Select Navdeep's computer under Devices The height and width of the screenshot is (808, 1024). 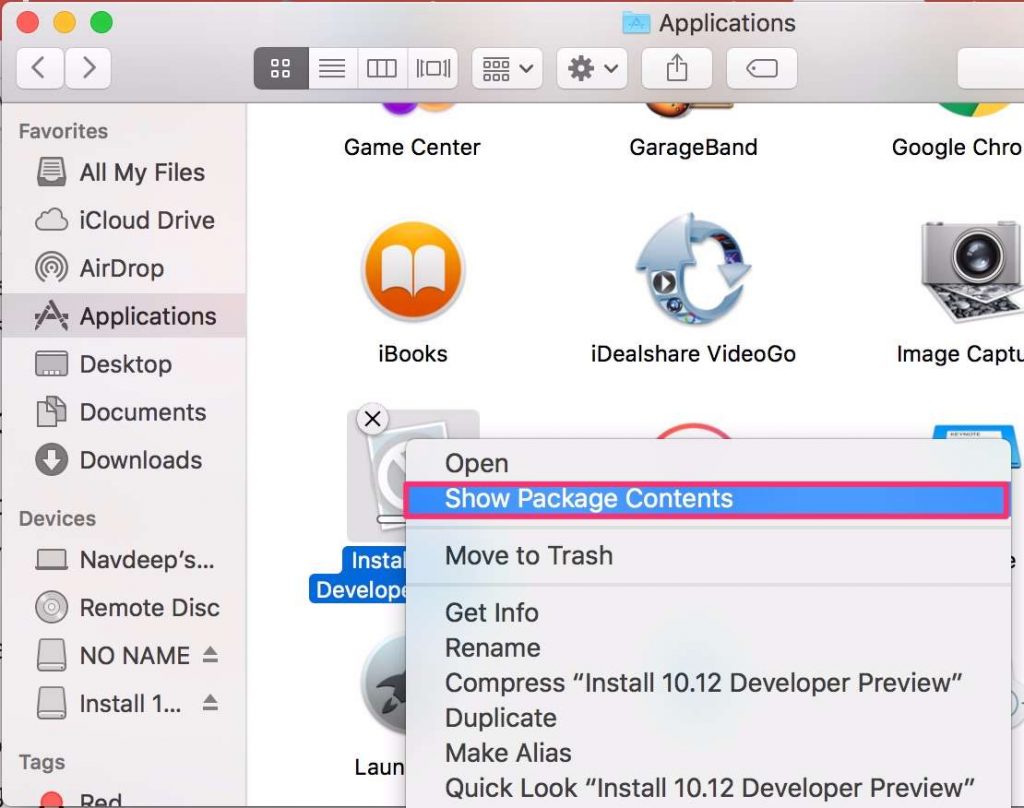click(x=123, y=560)
